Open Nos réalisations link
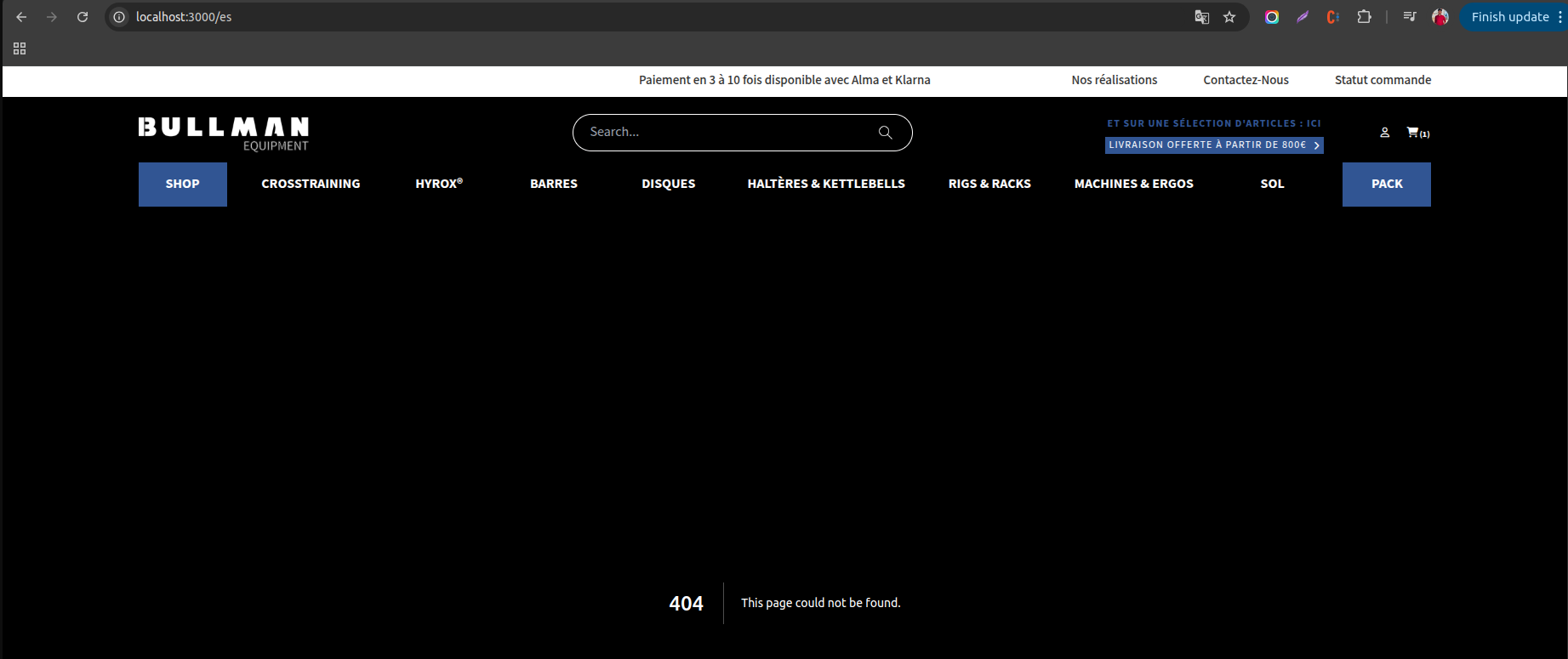The image size is (1568, 659). click(x=1114, y=80)
